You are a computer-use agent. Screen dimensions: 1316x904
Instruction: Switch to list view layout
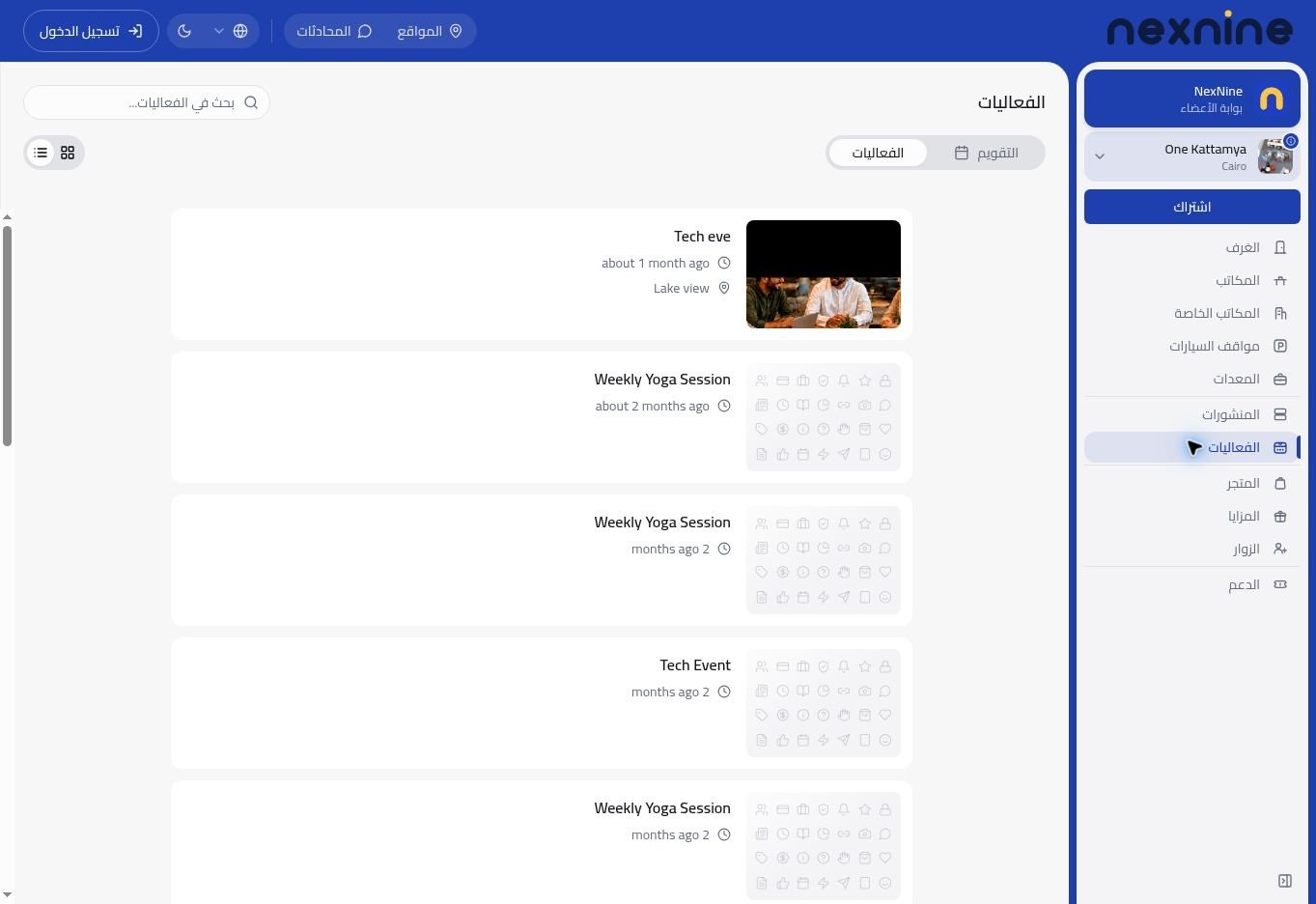(x=41, y=153)
